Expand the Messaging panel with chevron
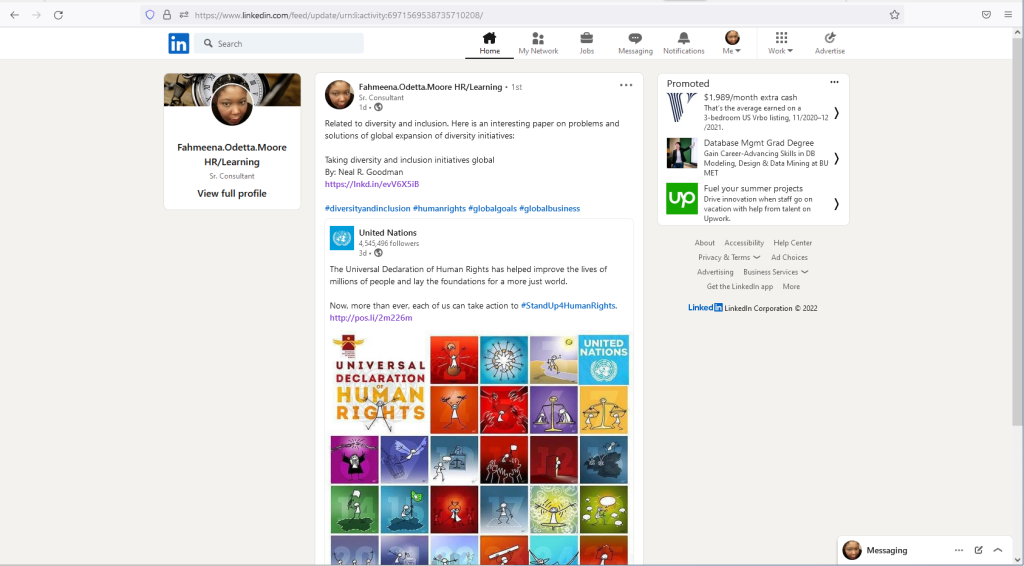1024x566 pixels. tap(998, 550)
